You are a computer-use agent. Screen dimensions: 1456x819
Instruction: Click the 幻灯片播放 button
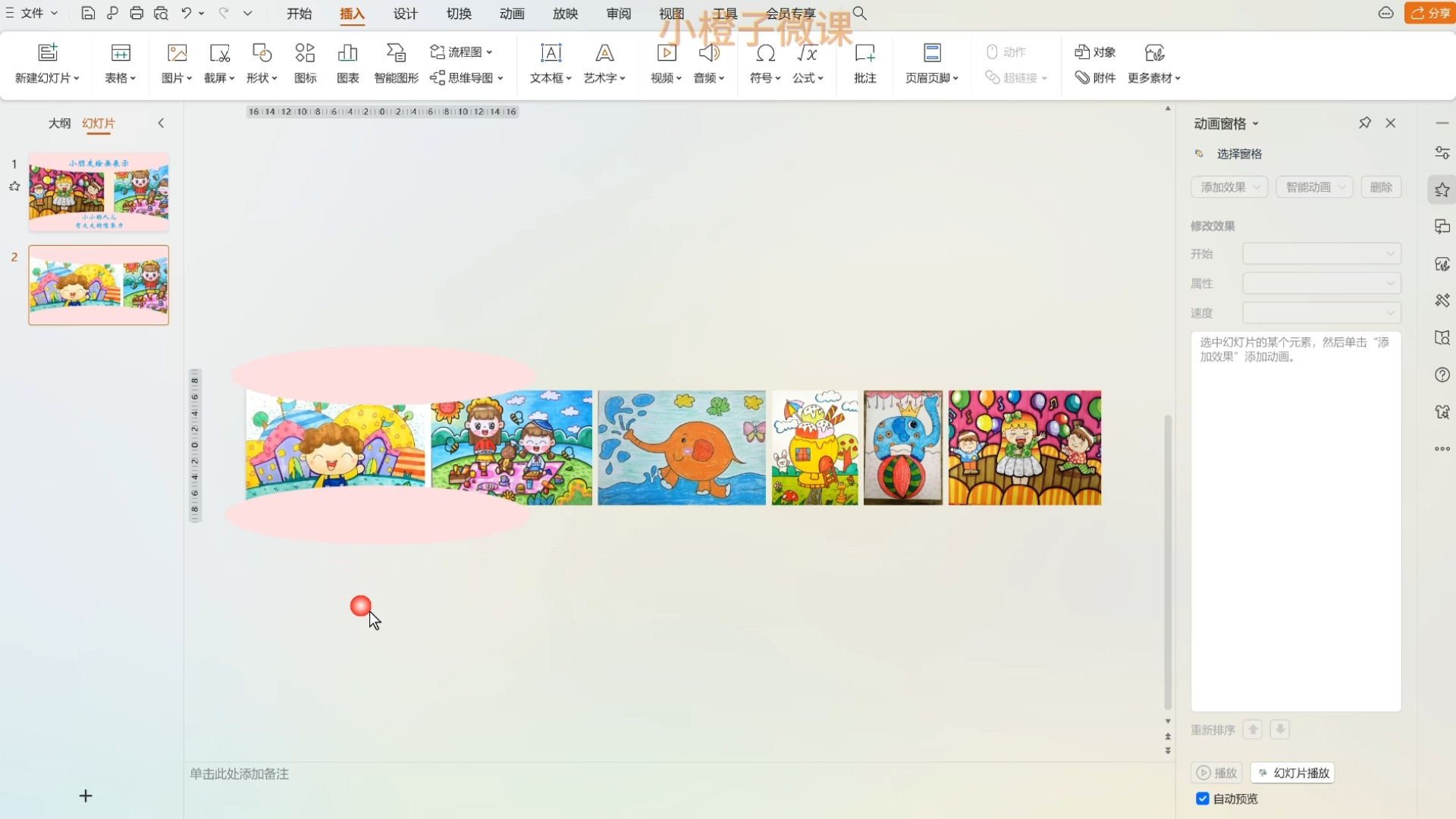coord(1293,773)
